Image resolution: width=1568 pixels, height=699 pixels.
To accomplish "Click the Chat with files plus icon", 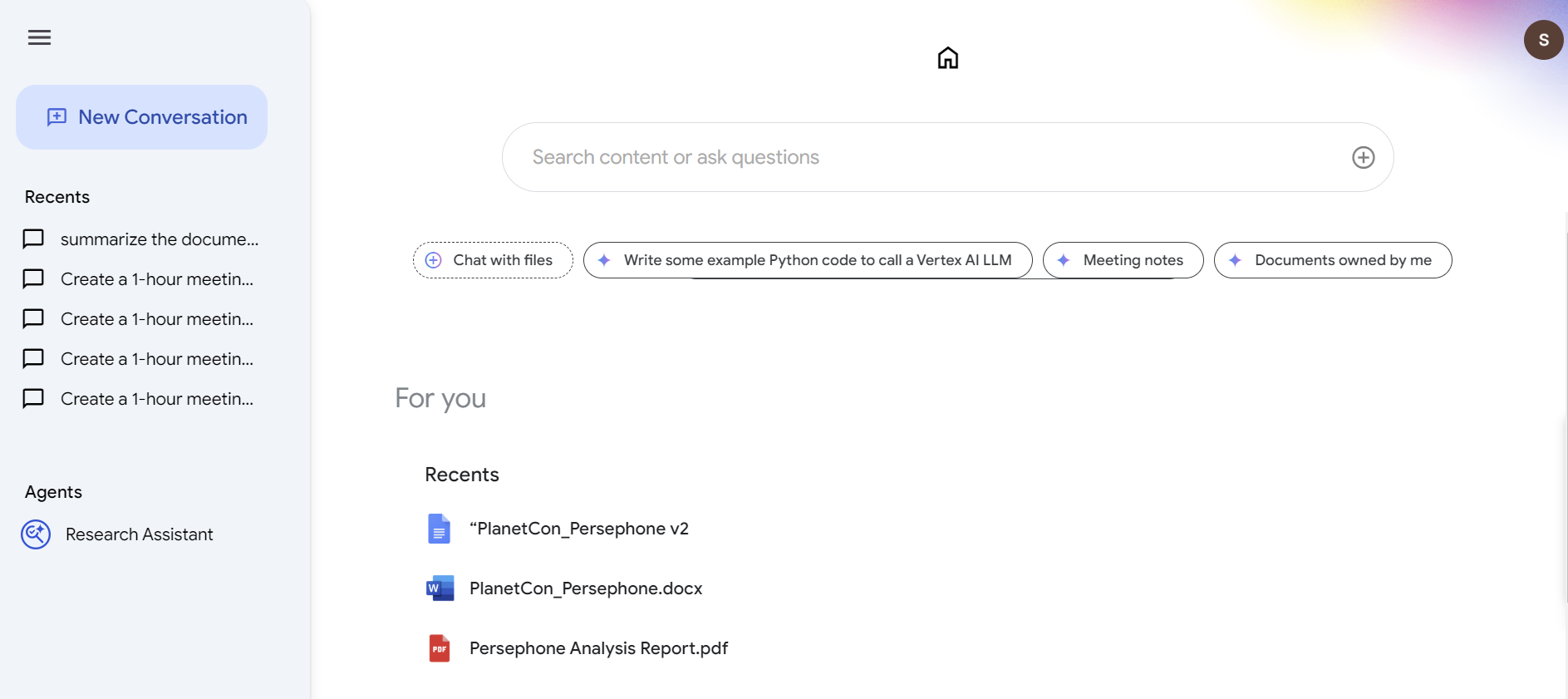I will (432, 259).
